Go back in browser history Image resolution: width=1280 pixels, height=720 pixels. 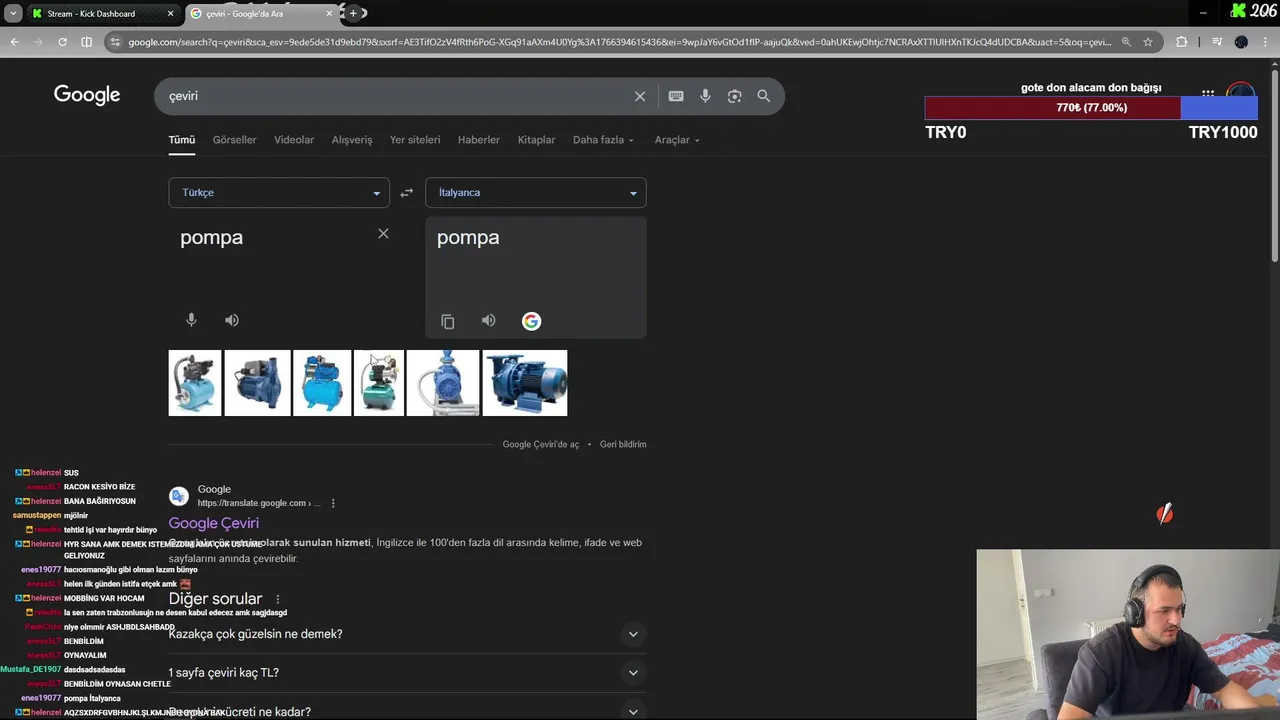(14, 42)
